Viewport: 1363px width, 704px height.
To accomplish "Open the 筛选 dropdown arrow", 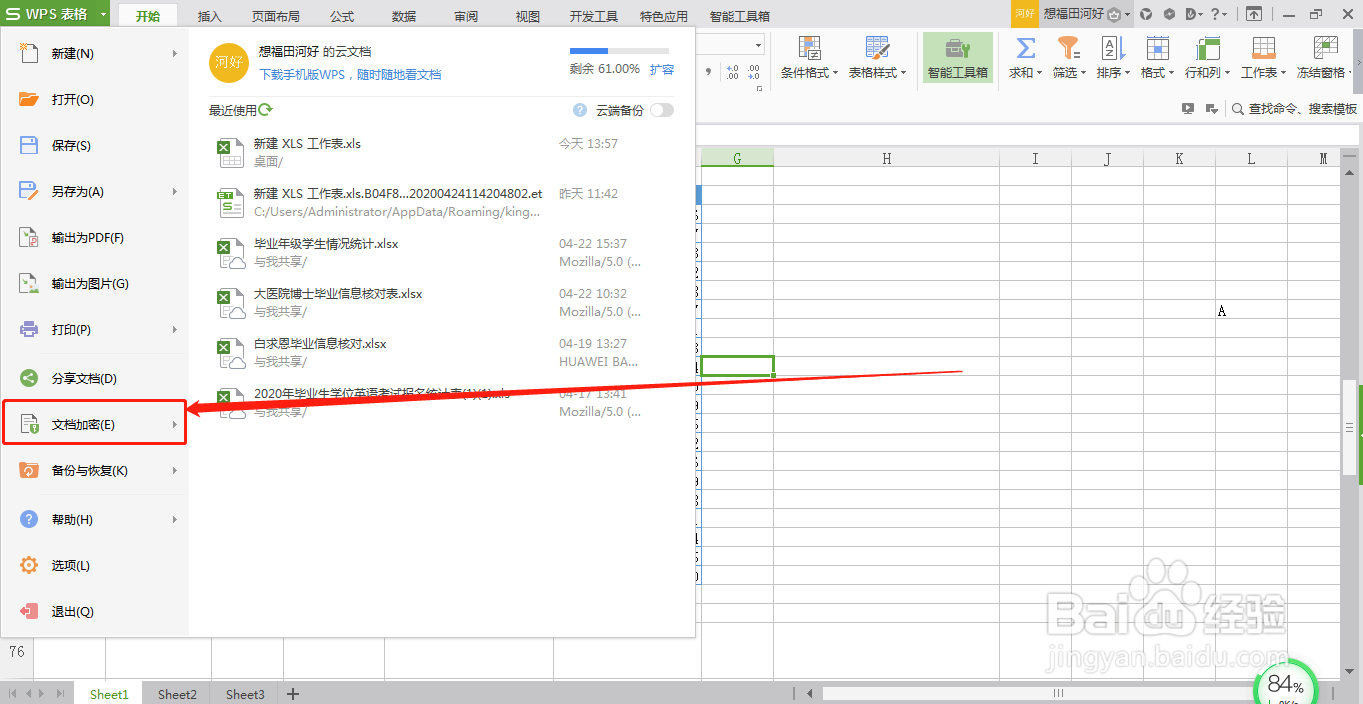I will click(1083, 73).
